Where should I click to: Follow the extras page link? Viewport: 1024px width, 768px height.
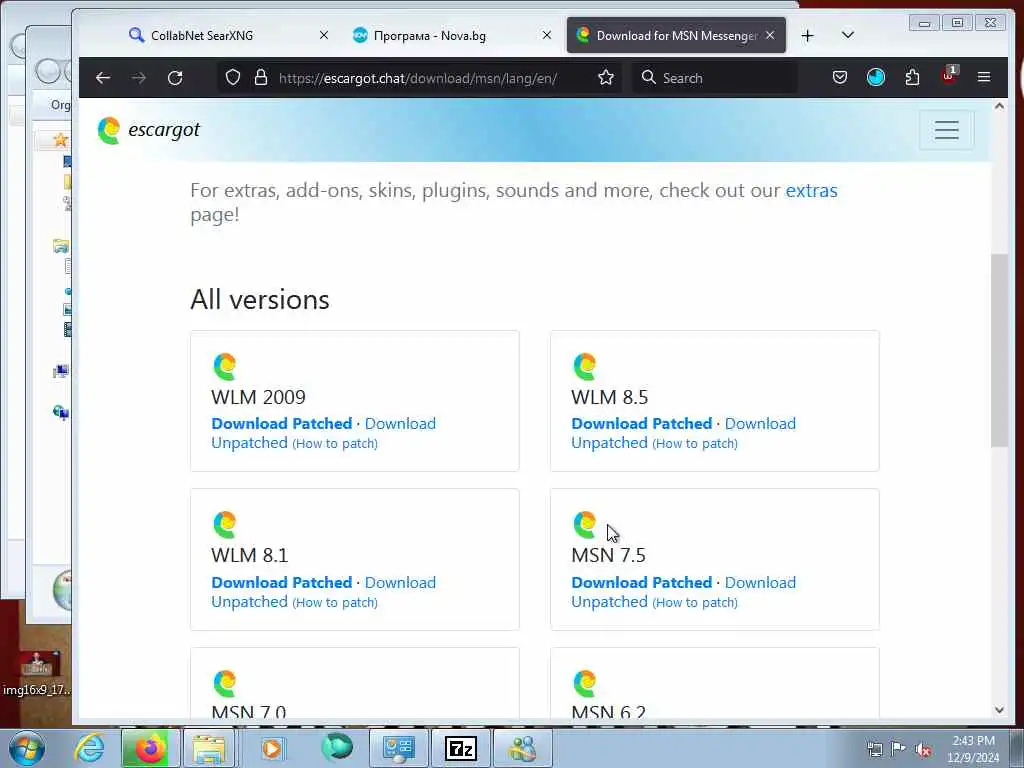tap(811, 190)
